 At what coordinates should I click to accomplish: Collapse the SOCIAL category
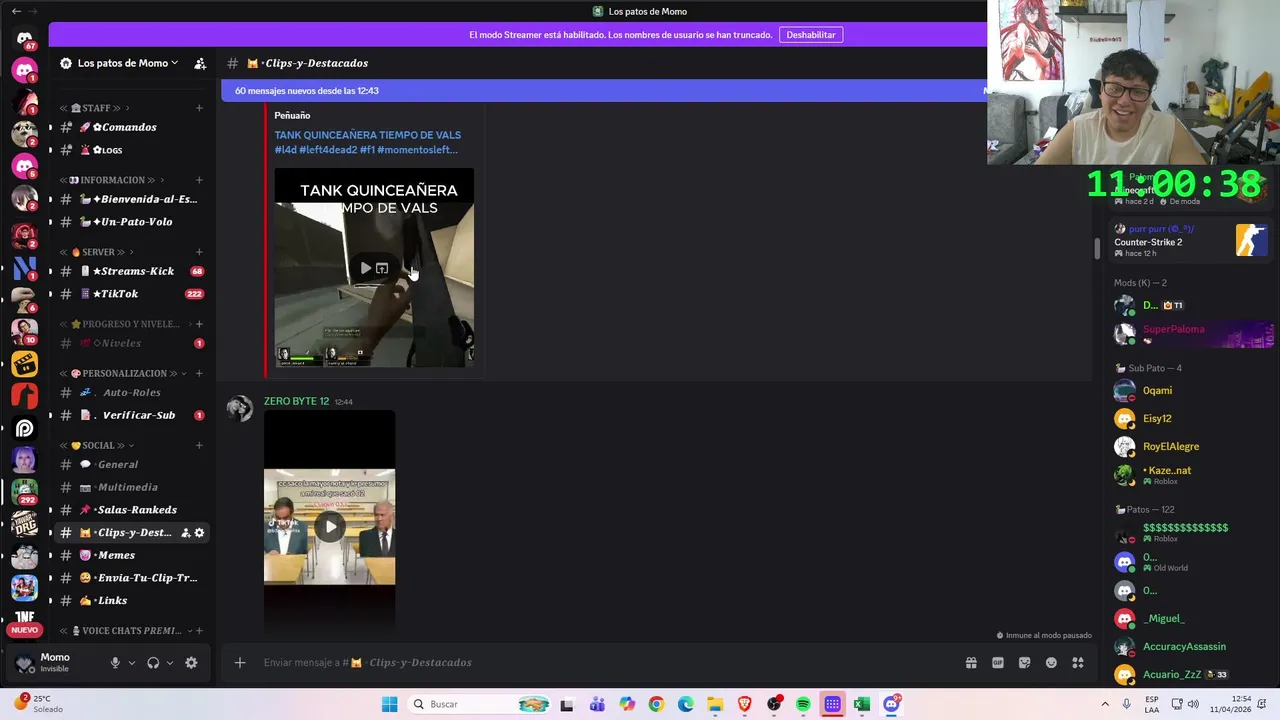click(96, 445)
